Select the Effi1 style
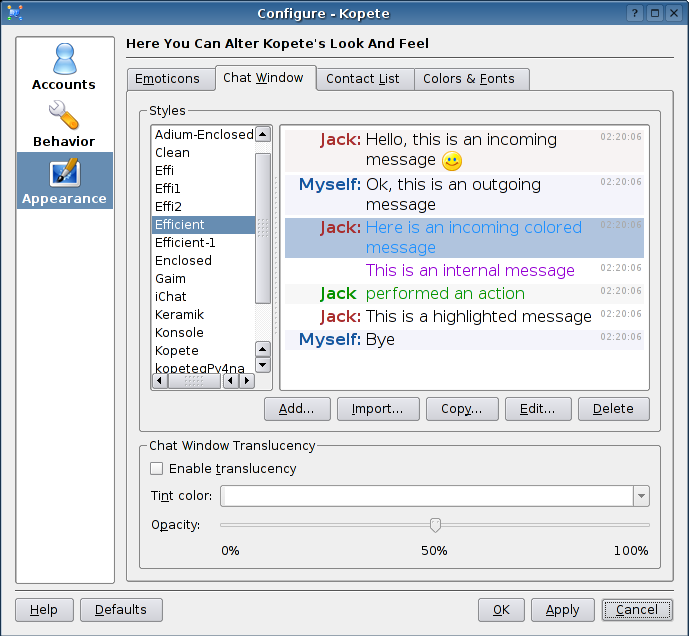Screen dimensions: 689x636 [203, 189]
